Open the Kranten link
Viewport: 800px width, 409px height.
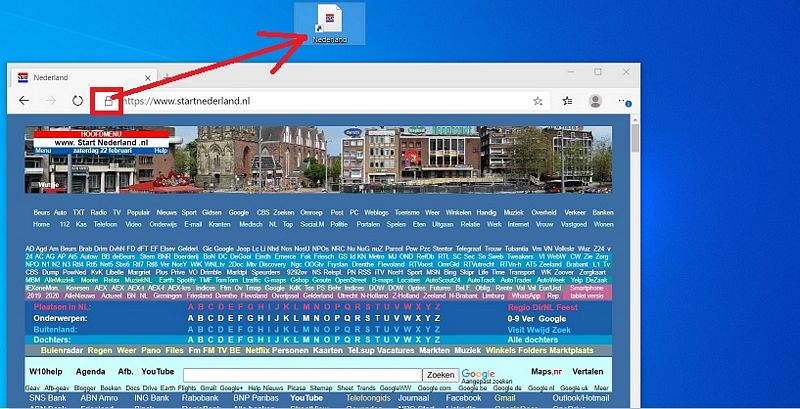[x=219, y=224]
